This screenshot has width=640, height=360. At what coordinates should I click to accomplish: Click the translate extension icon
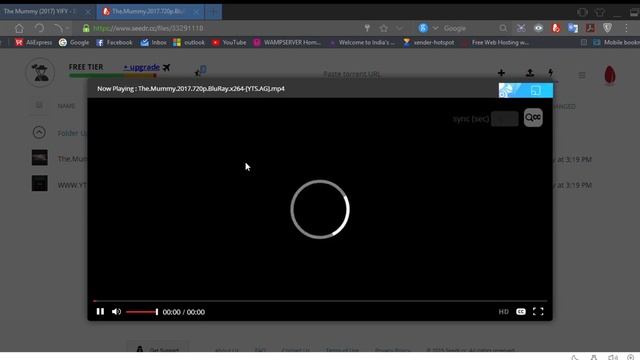coord(573,28)
